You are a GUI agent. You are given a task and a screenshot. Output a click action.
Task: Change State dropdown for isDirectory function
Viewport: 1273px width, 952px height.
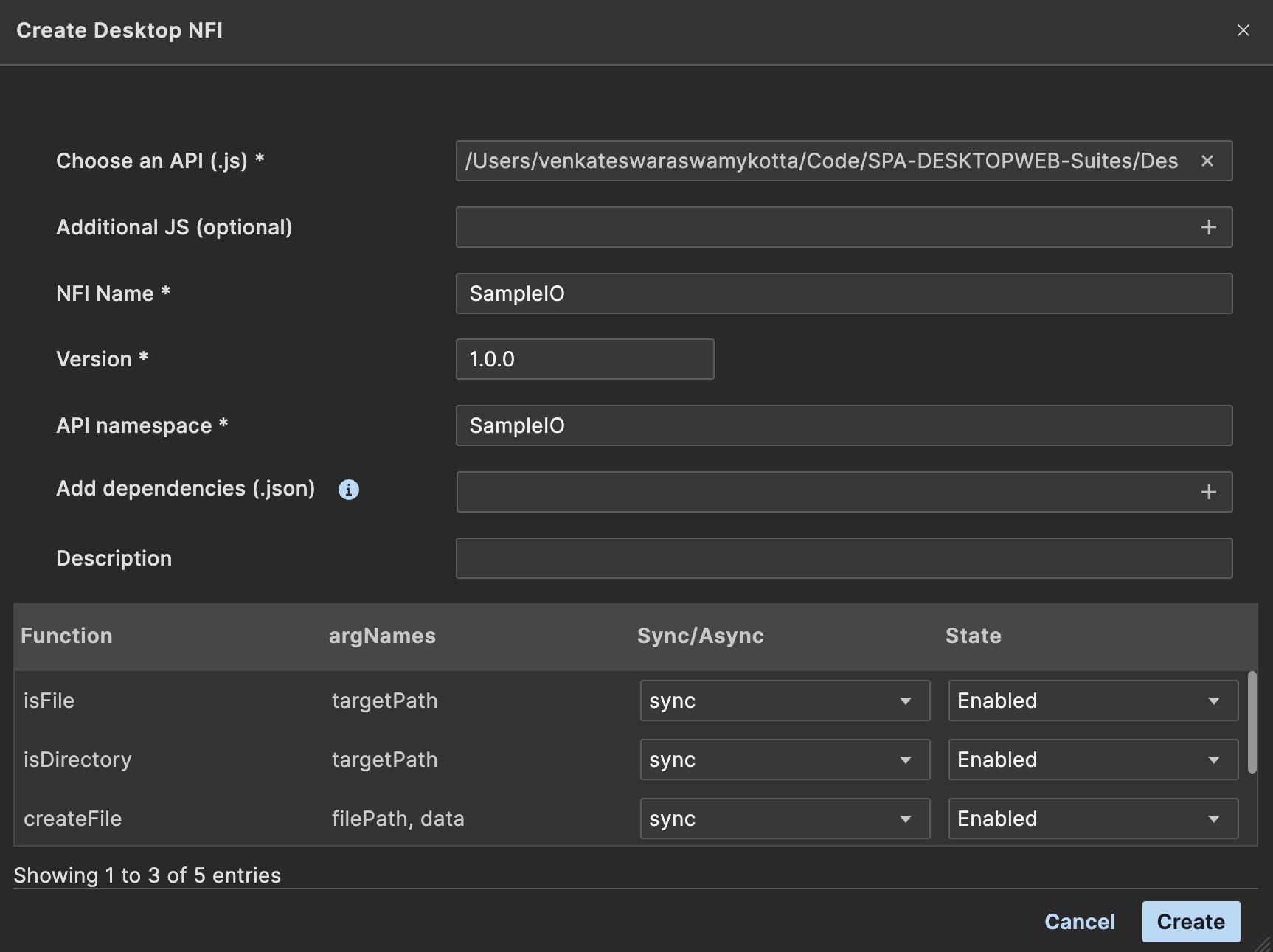pyautogui.click(x=1092, y=760)
